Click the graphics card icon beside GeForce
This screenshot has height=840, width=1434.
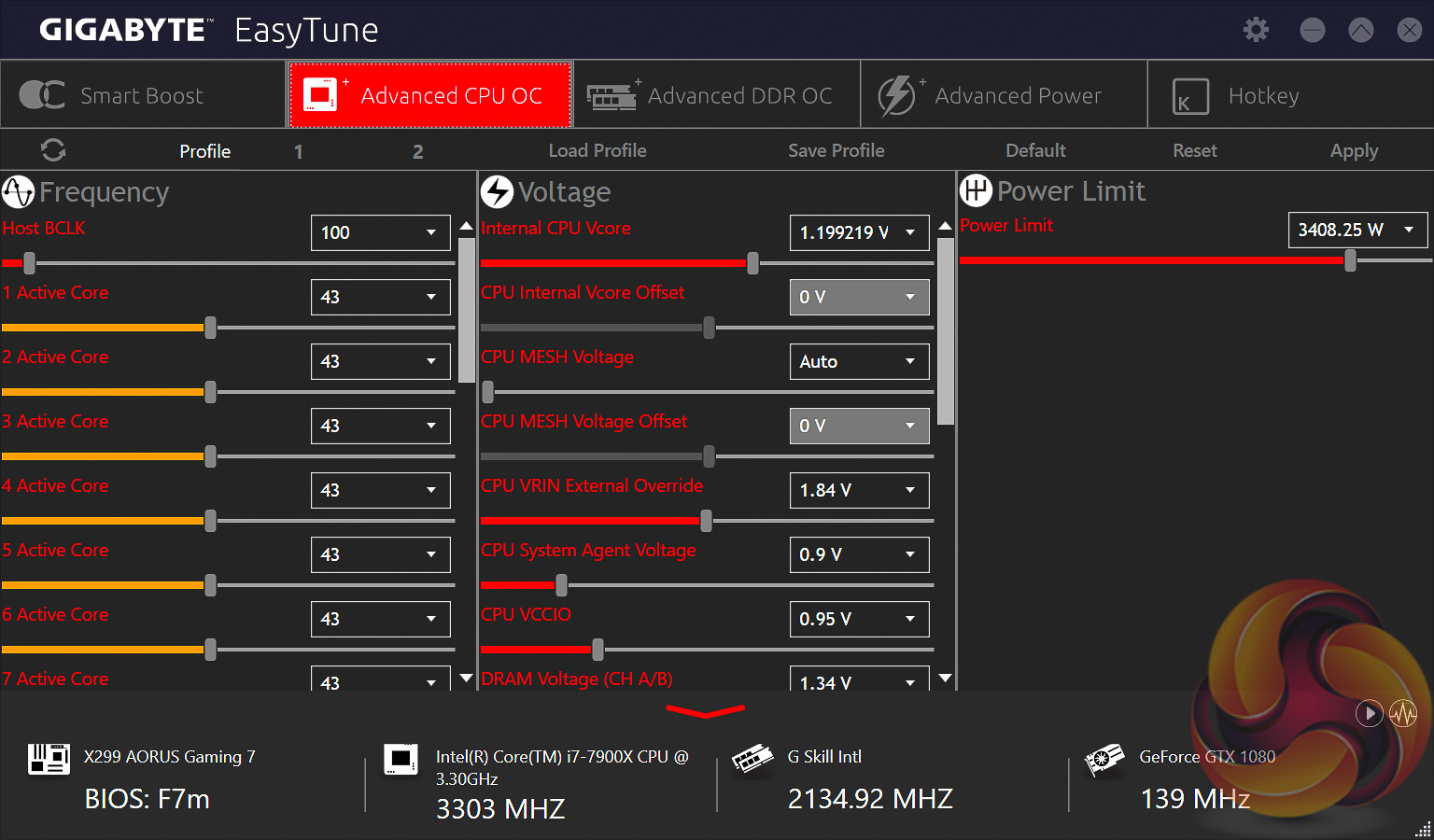tap(1104, 760)
